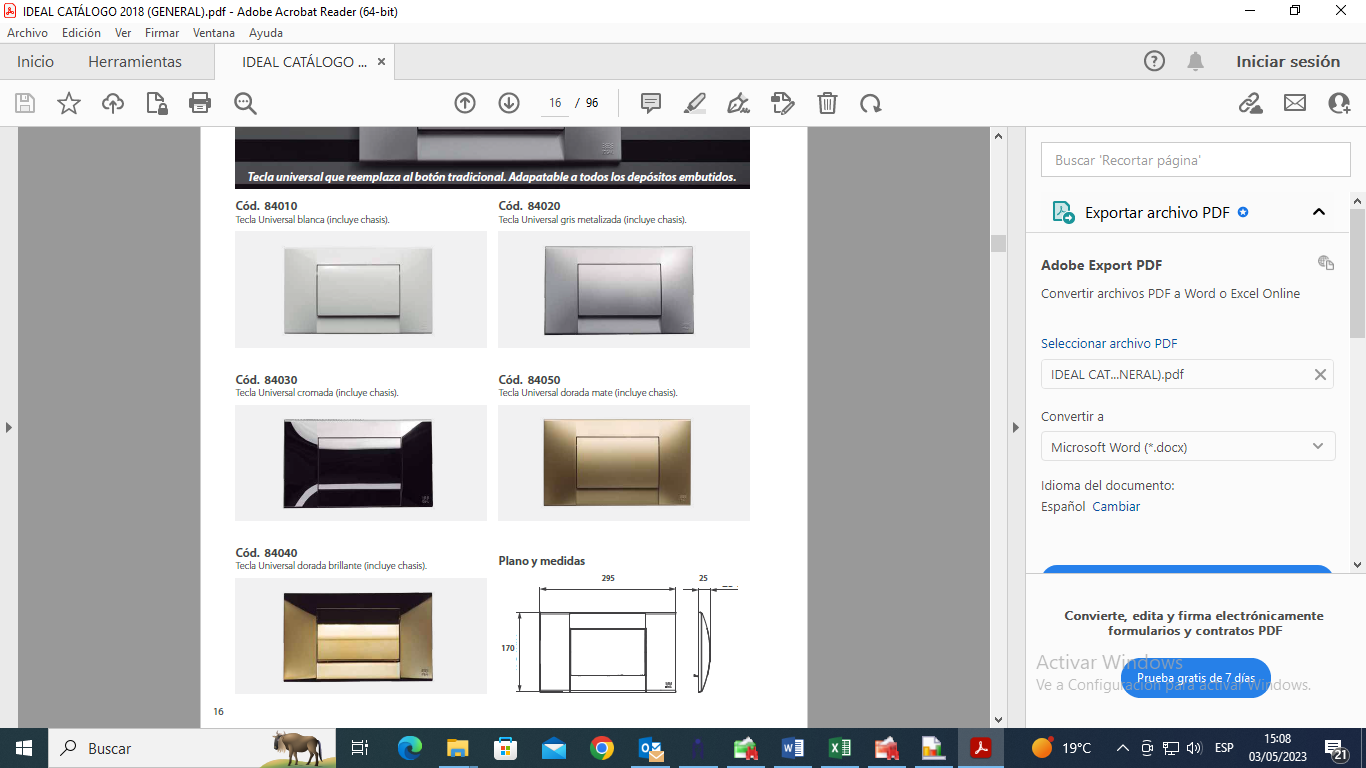Collapse the Exportar archivo PDF section
The height and width of the screenshot is (768, 1366).
tap(1319, 212)
